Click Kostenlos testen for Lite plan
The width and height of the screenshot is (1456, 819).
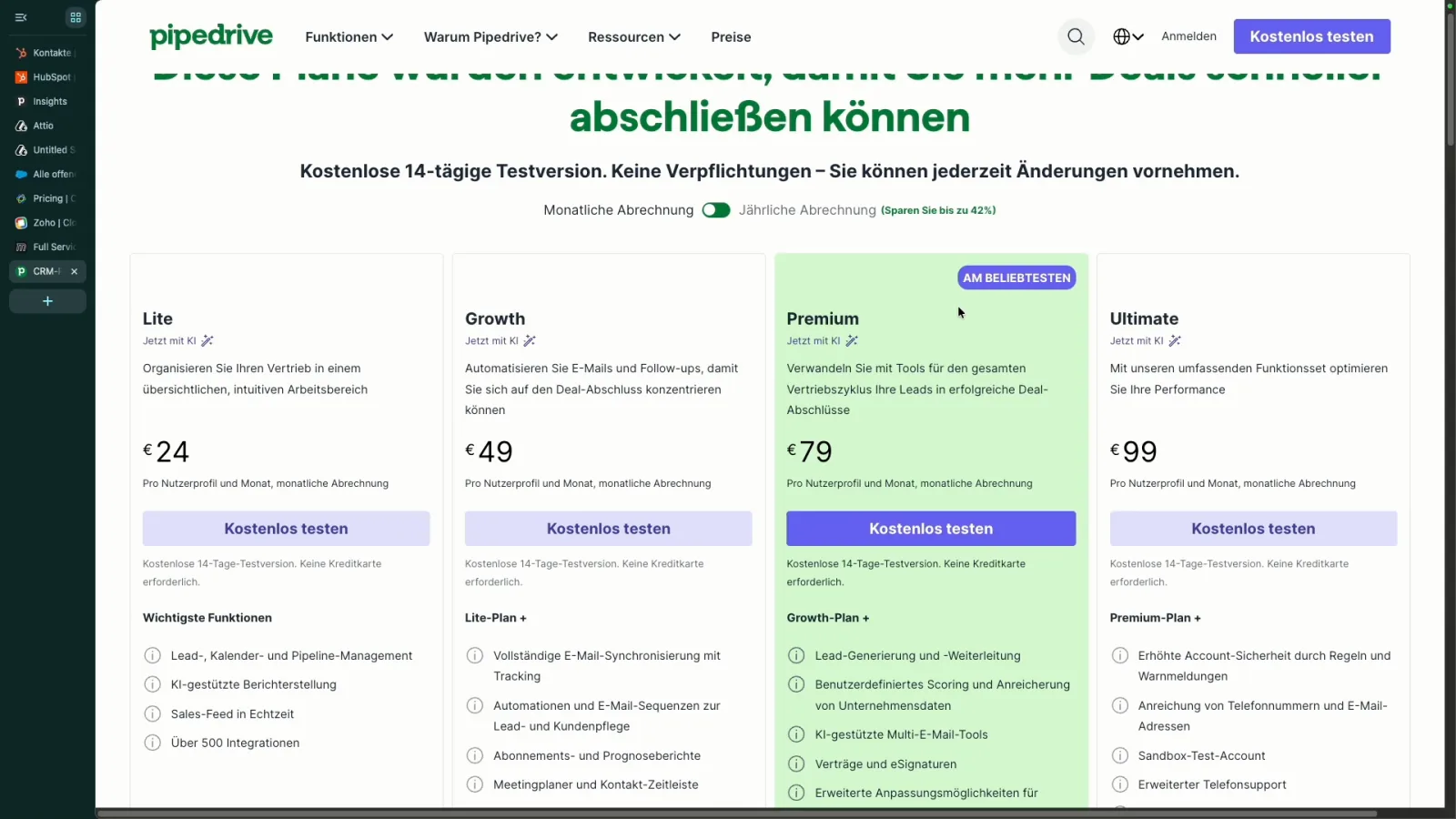point(286,529)
